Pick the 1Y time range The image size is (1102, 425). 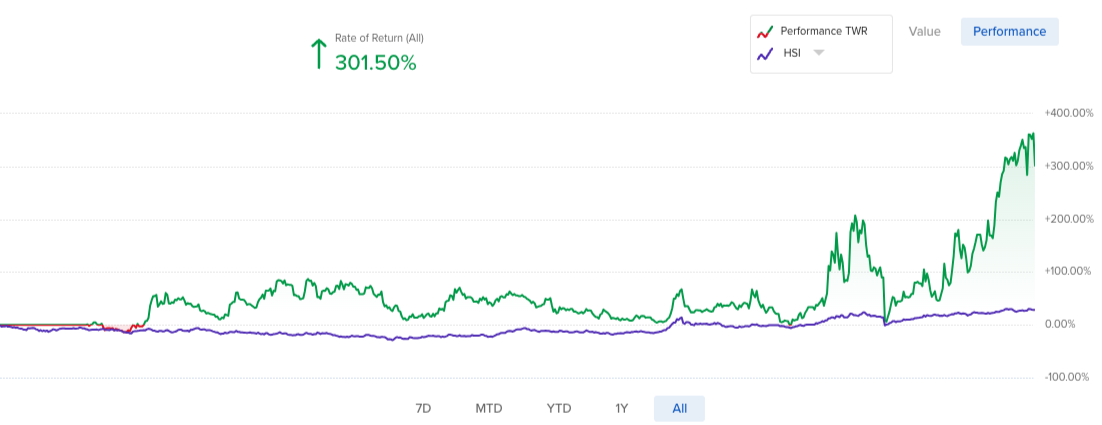621,408
